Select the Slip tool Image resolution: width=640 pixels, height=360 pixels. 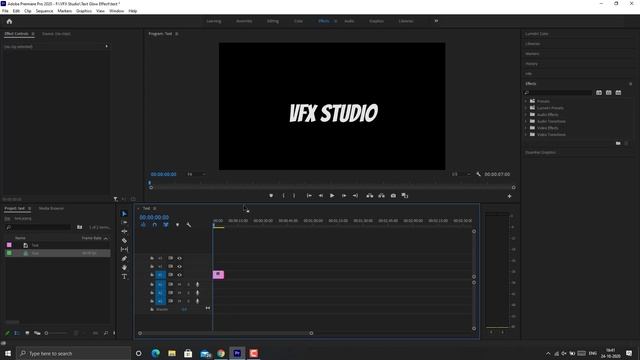tap(124, 249)
